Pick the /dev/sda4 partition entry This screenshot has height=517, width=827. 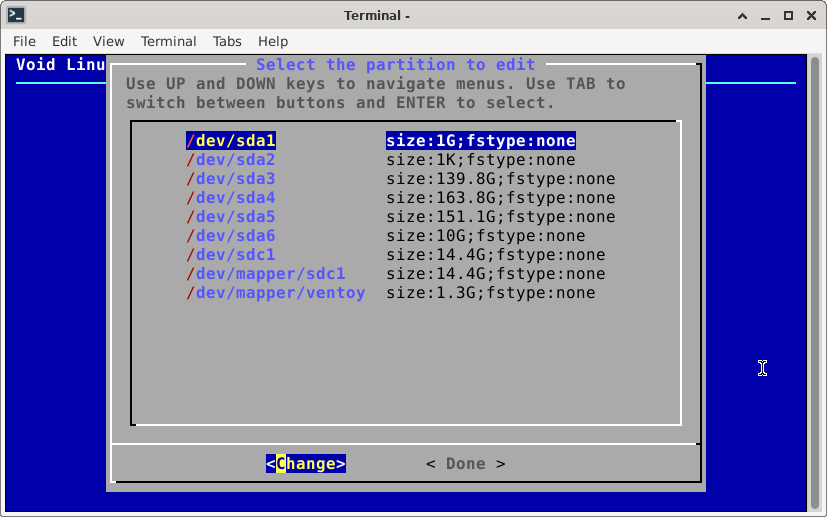[x=231, y=198]
